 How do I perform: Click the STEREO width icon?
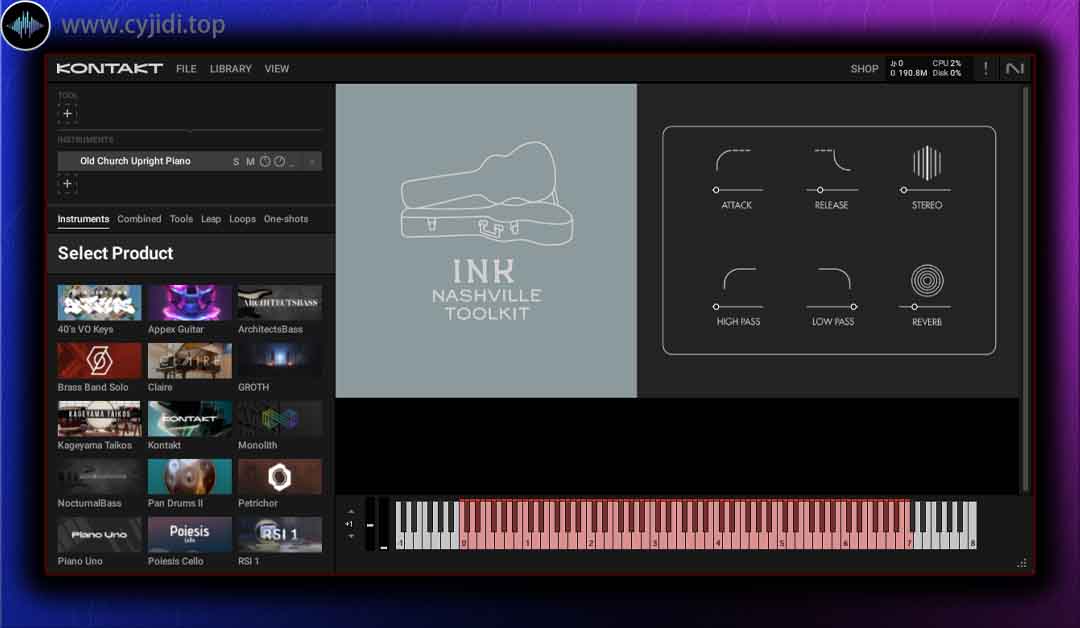tap(927, 163)
